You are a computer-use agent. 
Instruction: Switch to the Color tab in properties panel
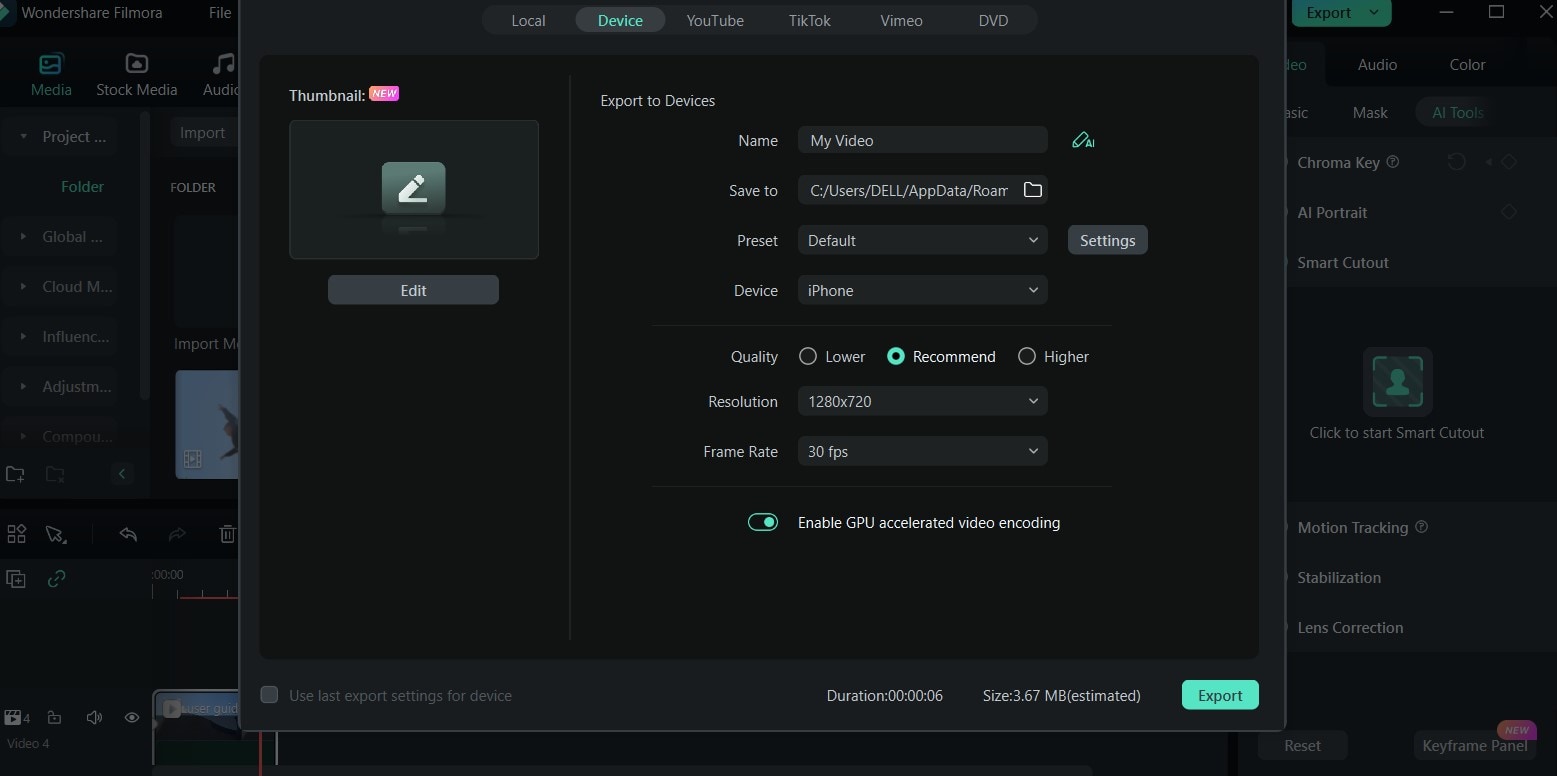pyautogui.click(x=1467, y=64)
